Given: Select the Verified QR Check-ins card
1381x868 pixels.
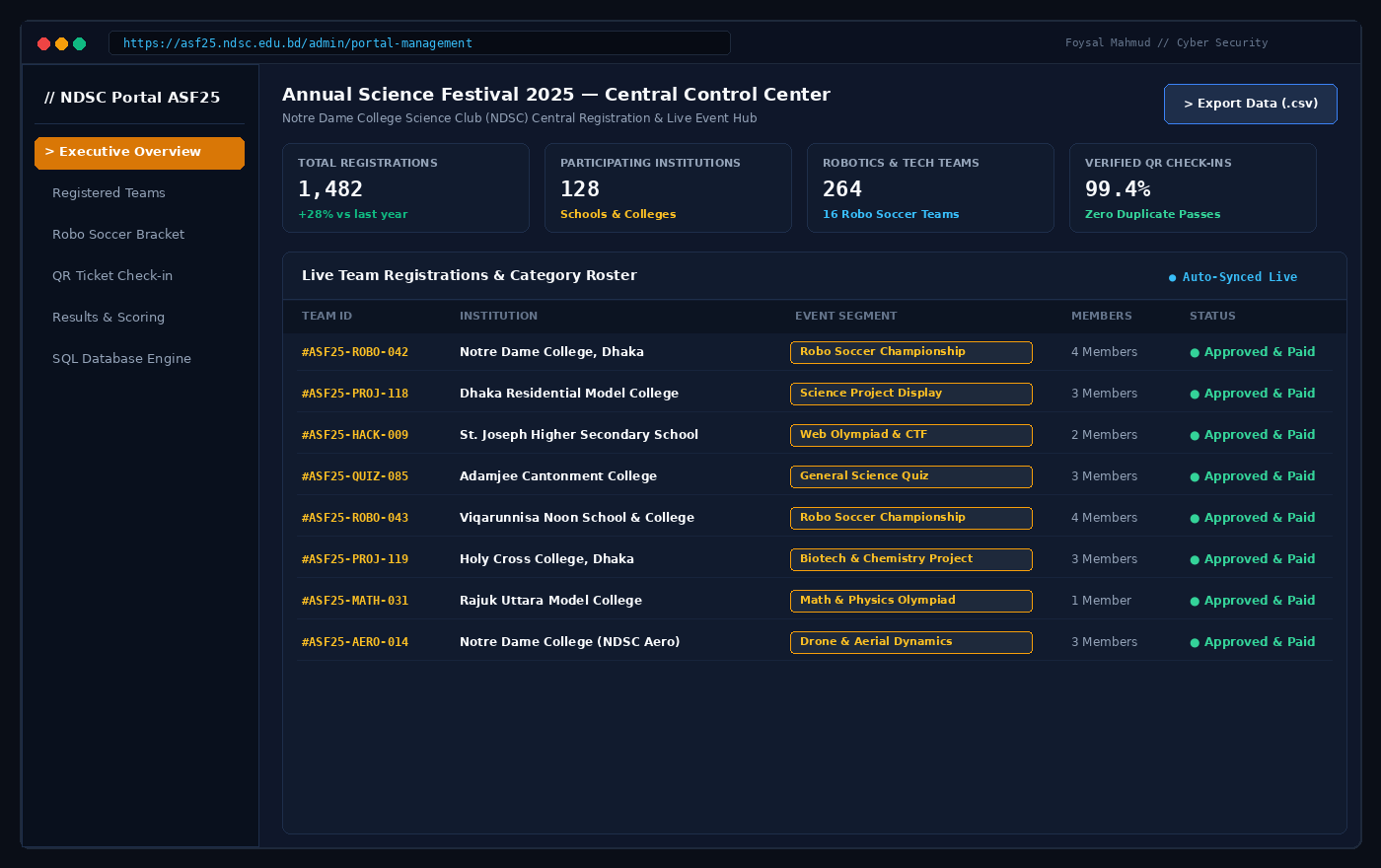Looking at the screenshot, I should pyautogui.click(x=1193, y=188).
